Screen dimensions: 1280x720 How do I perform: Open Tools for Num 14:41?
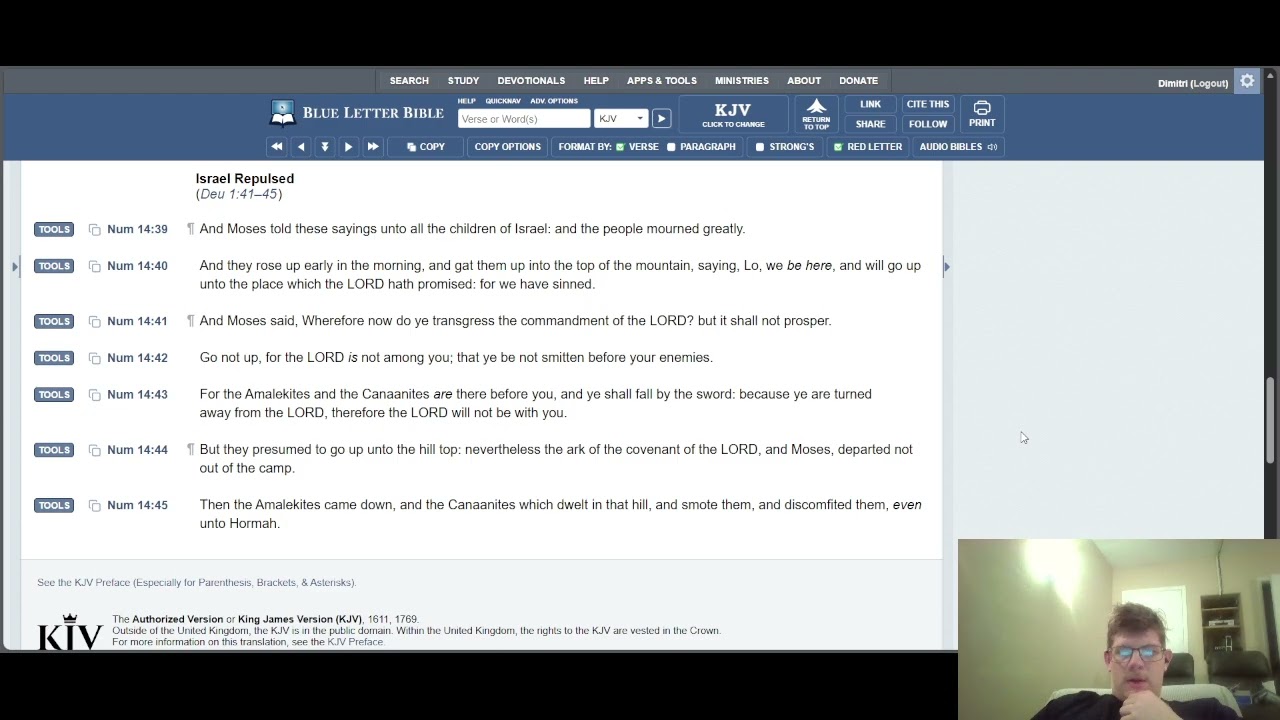coord(54,321)
